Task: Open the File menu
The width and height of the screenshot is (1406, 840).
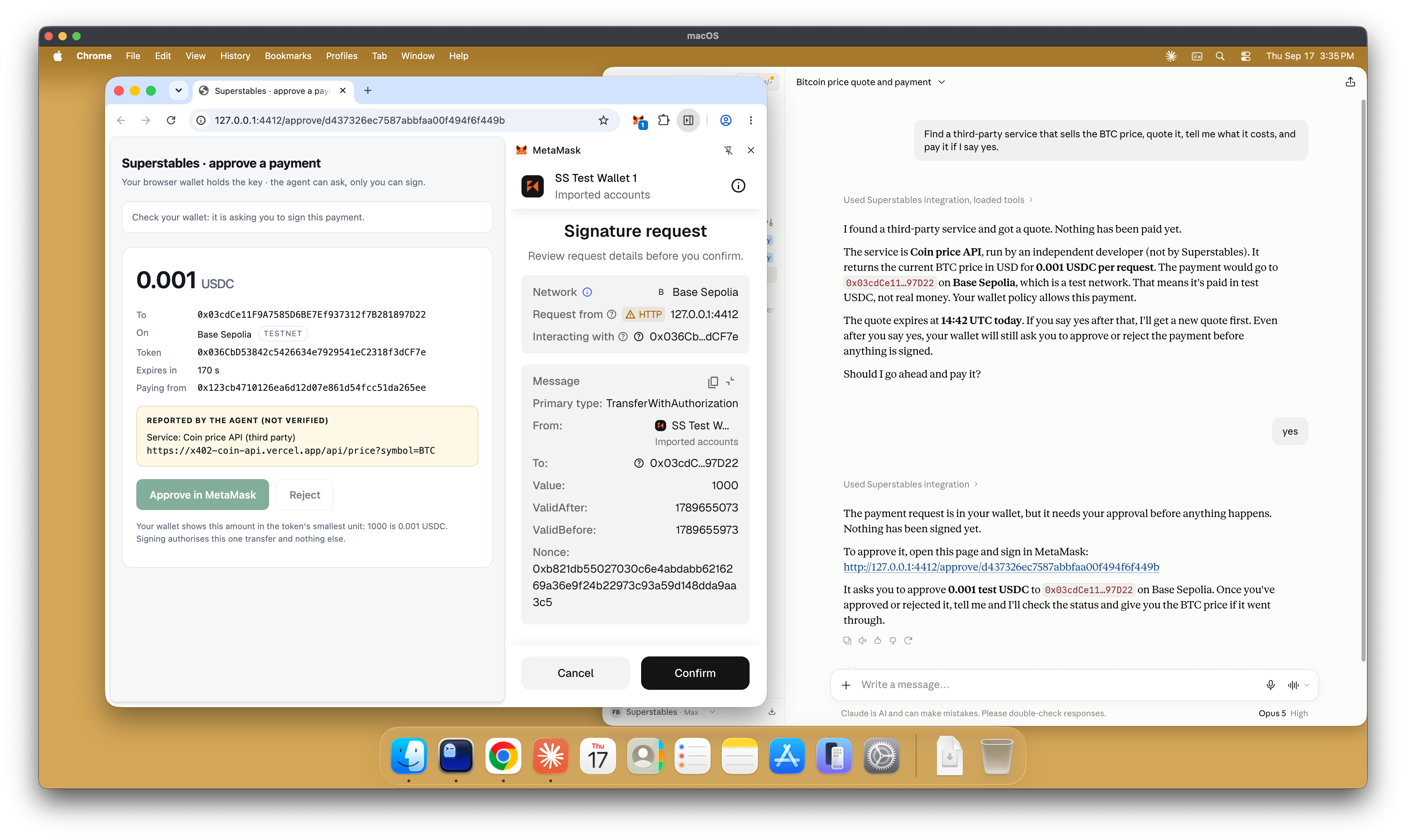Action: pos(132,56)
